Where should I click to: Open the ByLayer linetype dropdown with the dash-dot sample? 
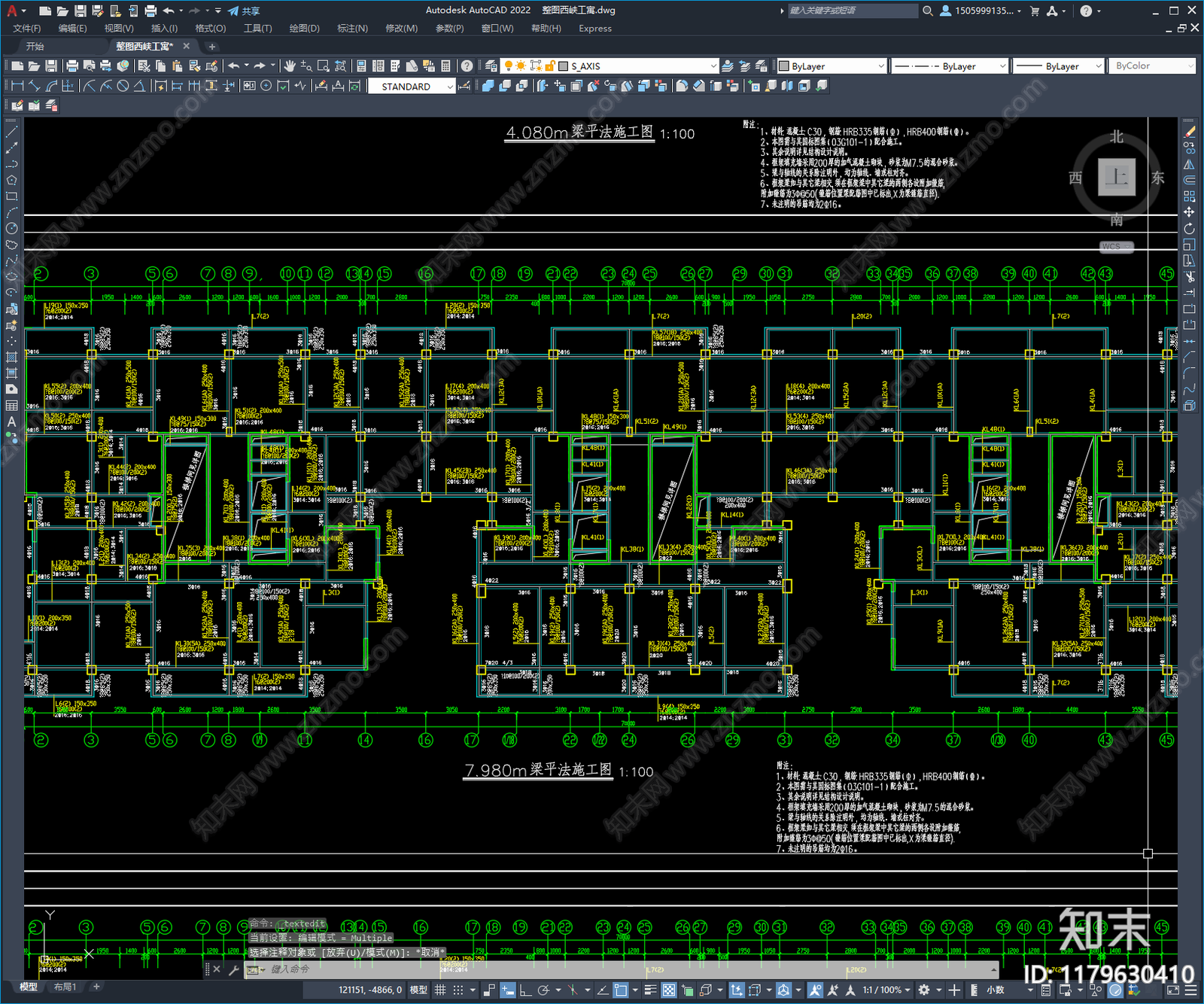950,66
